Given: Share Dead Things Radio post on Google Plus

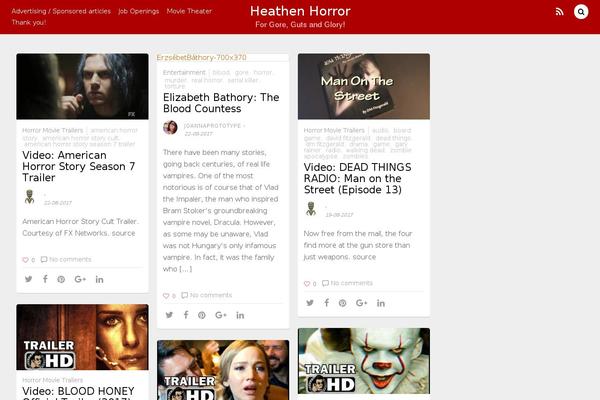Looking at the screenshot, I should pyautogui.click(x=362, y=303).
